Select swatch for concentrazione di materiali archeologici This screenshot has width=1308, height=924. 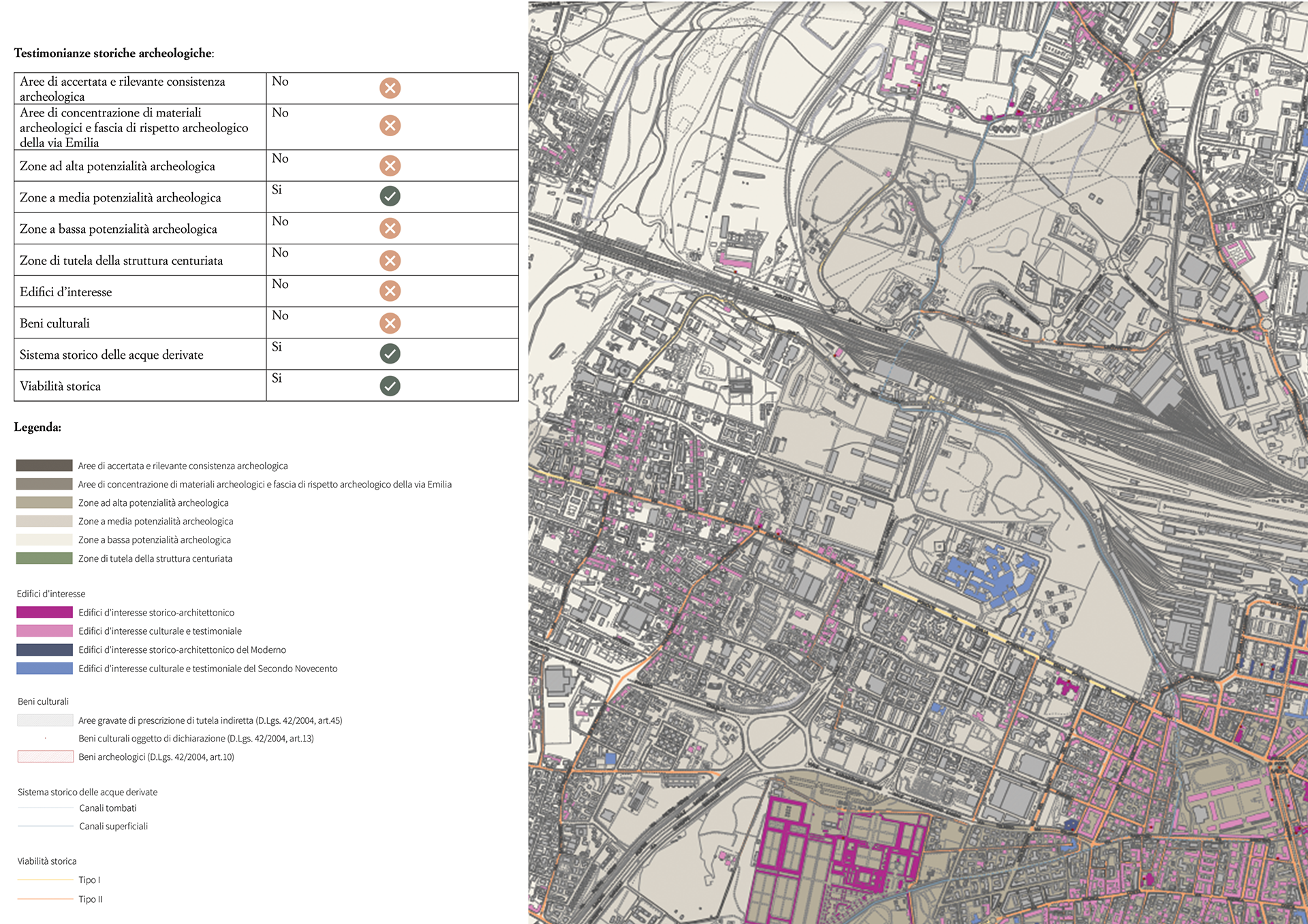[44, 484]
